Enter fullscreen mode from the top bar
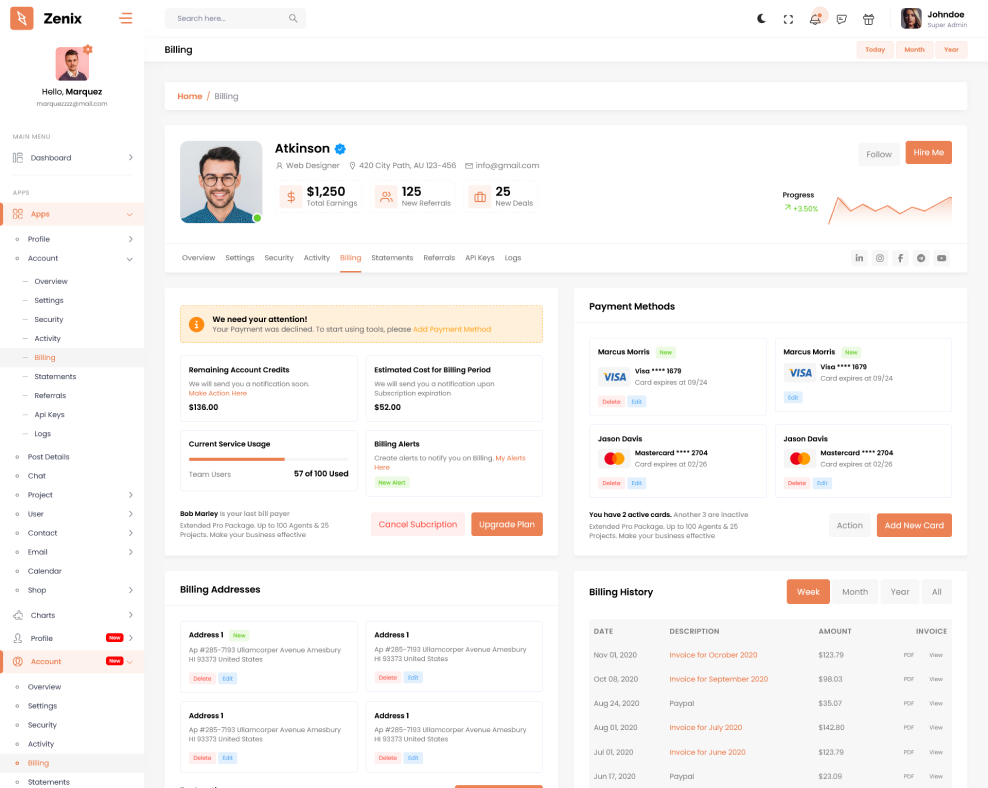Image resolution: width=988 pixels, height=788 pixels. (788, 19)
